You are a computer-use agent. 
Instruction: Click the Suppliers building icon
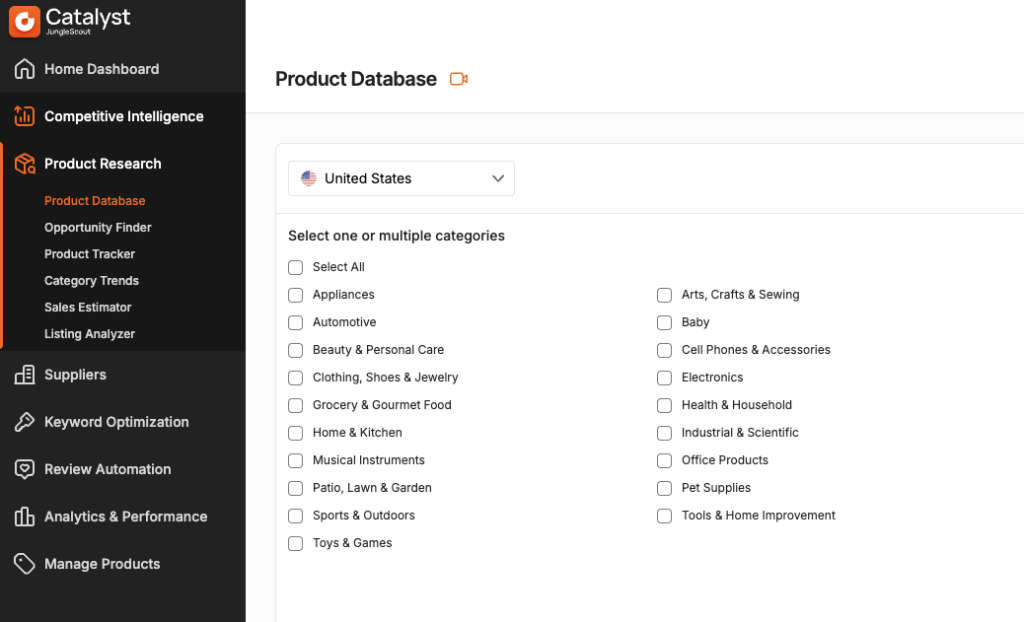pyautogui.click(x=25, y=375)
